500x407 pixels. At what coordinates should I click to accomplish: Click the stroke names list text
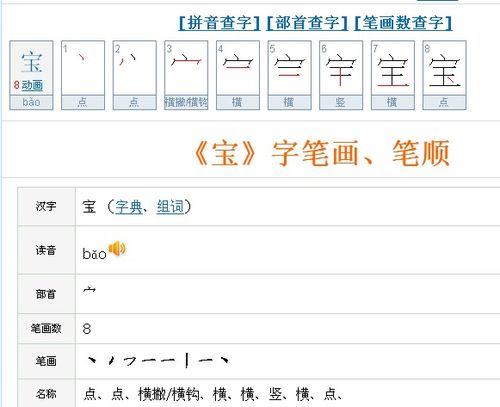pos(213,394)
